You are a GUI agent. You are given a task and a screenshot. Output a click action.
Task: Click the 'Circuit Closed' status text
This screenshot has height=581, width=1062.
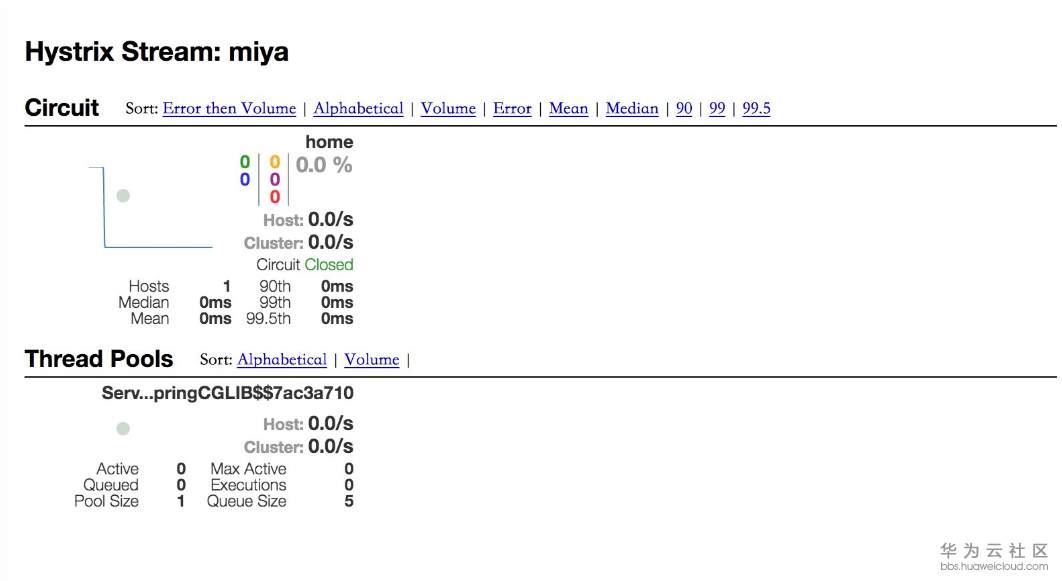coord(305,264)
